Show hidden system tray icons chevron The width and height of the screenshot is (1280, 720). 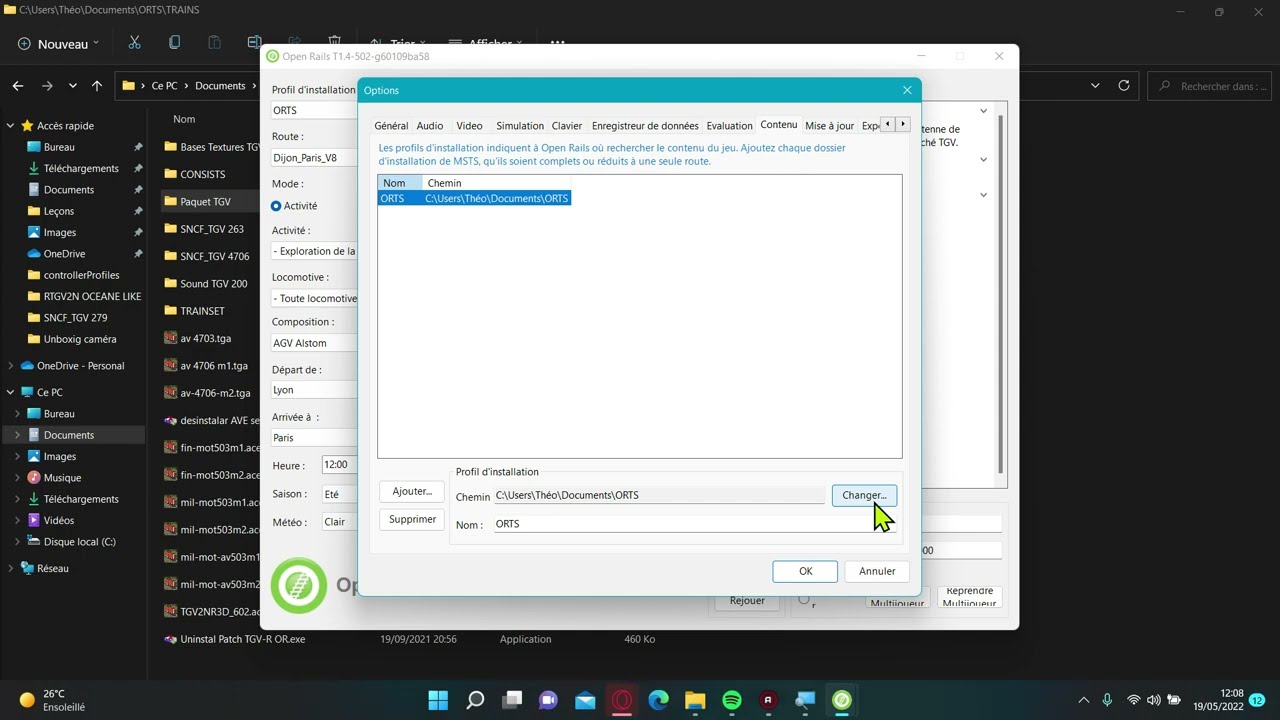click(1083, 700)
